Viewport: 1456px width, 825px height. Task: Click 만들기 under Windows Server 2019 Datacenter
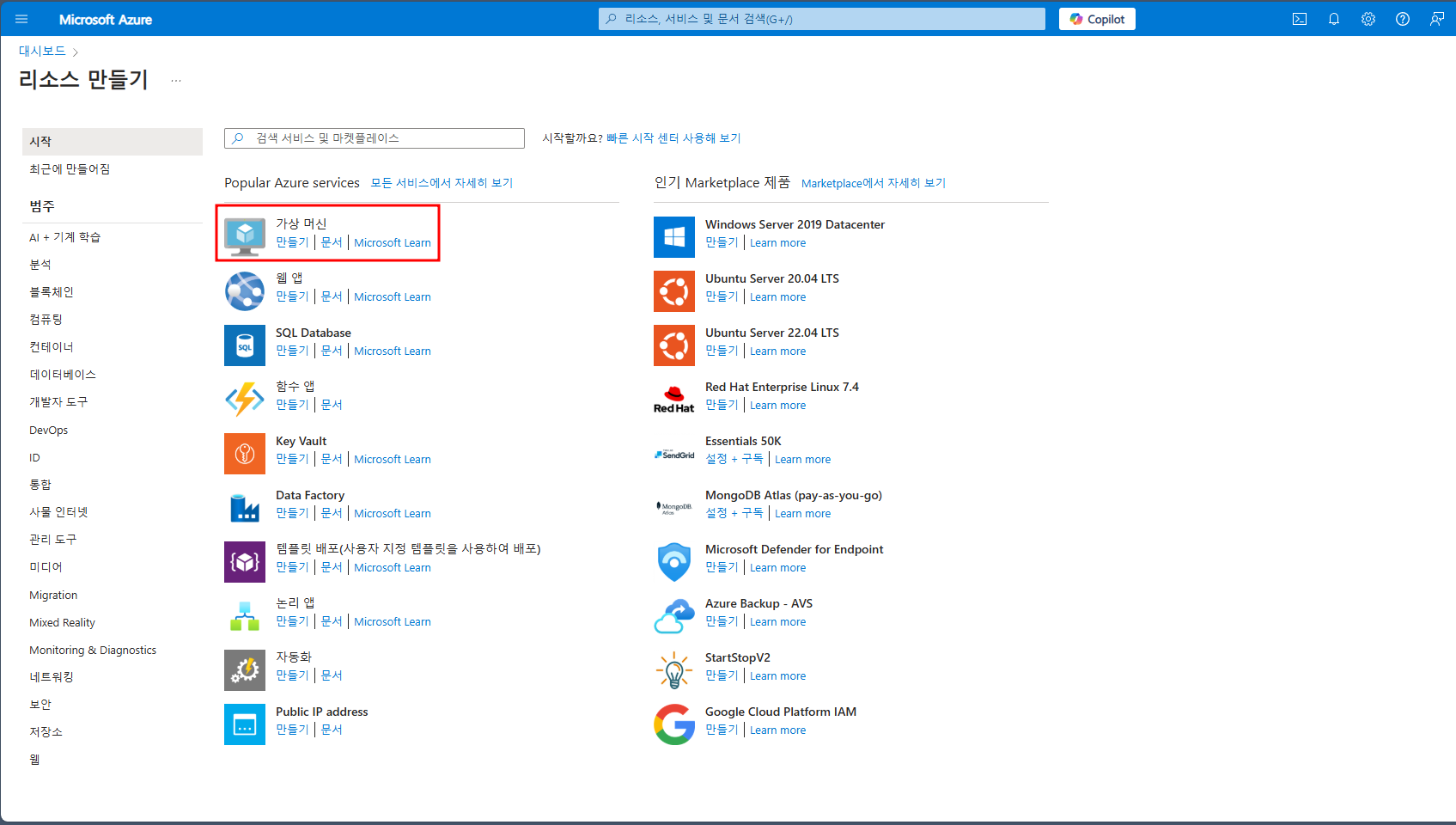pyautogui.click(x=722, y=242)
